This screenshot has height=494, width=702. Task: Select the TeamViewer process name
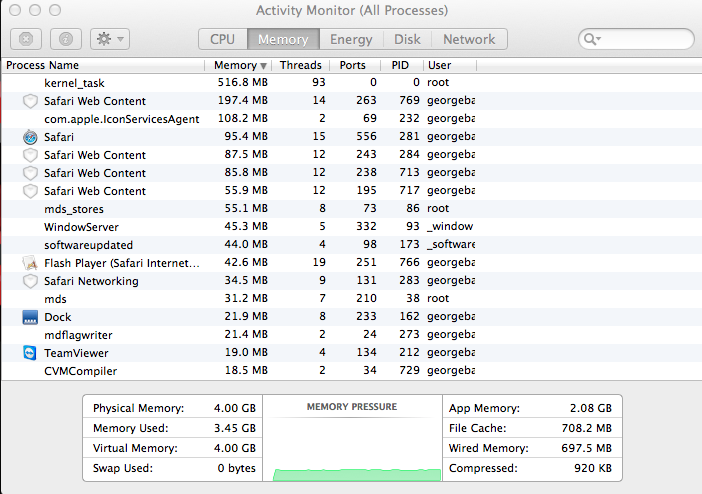pyautogui.click(x=77, y=353)
